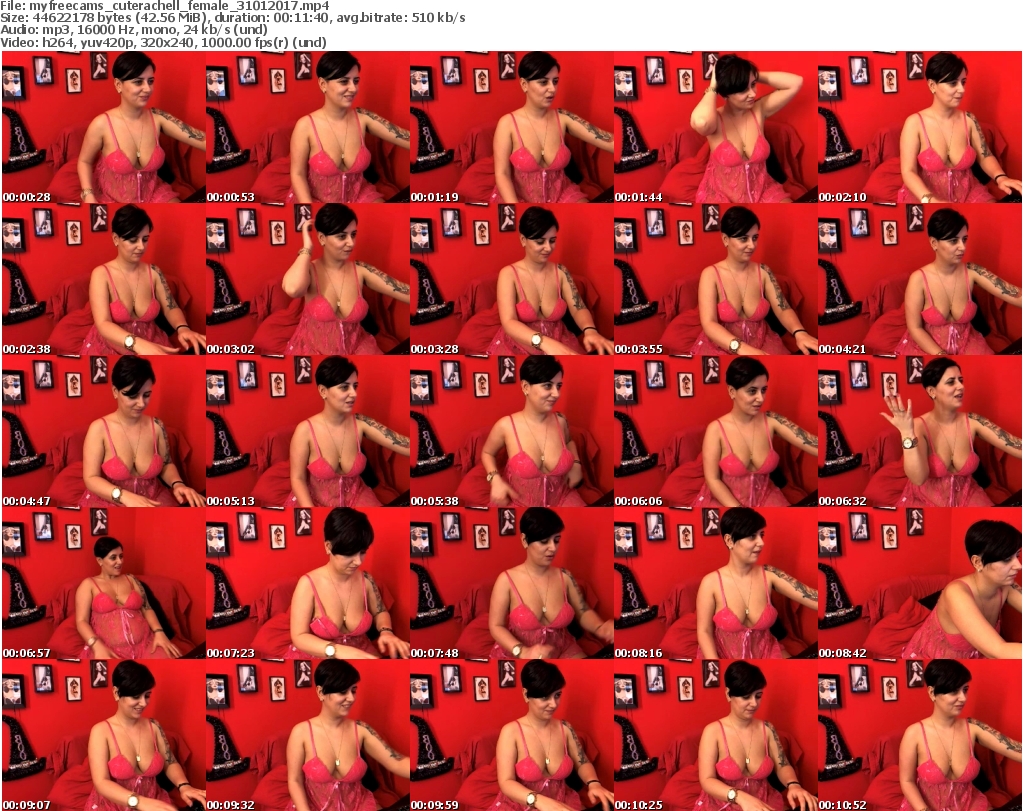Open the frame at 00:01:19
This screenshot has width=1024, height=811.
pos(511,127)
